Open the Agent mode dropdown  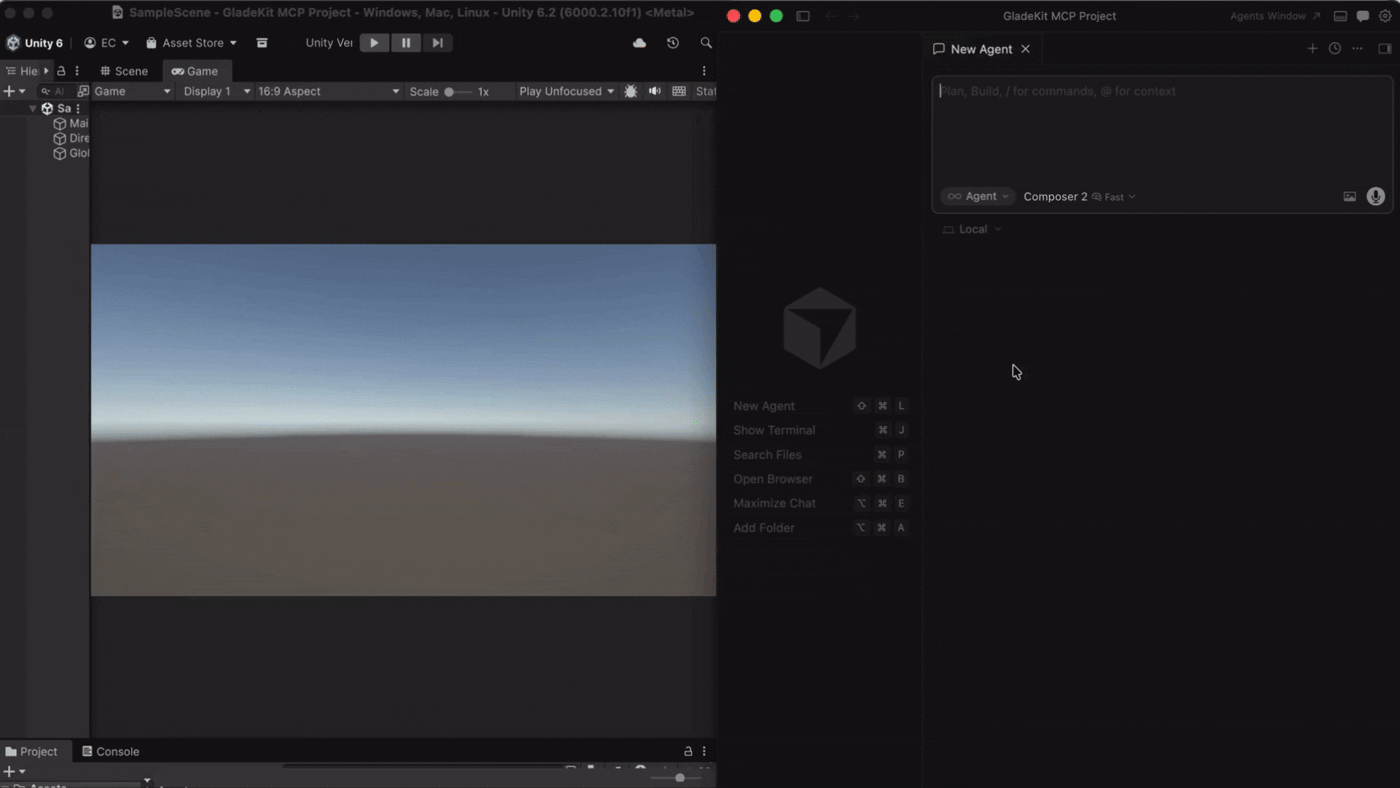[978, 197]
